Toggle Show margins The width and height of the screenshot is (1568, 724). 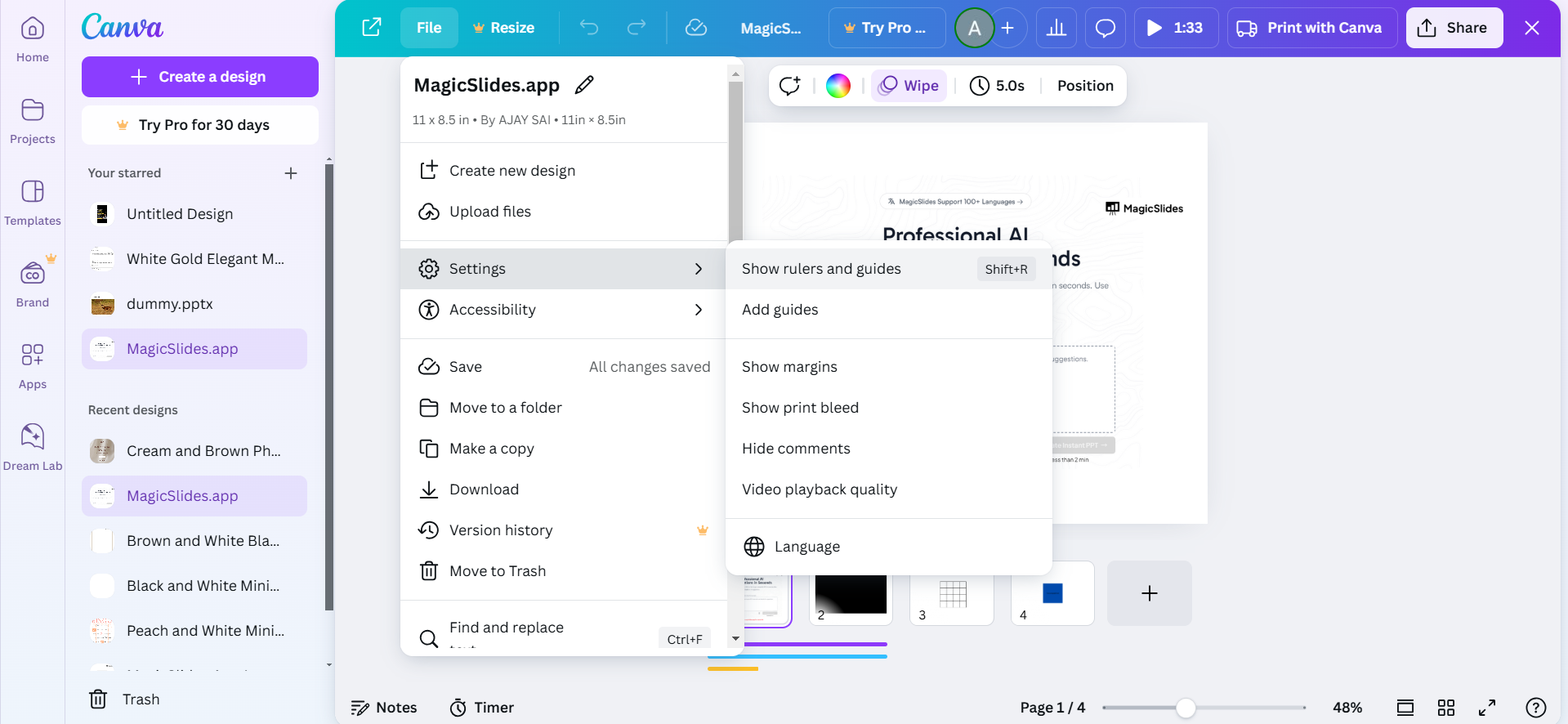click(x=889, y=367)
